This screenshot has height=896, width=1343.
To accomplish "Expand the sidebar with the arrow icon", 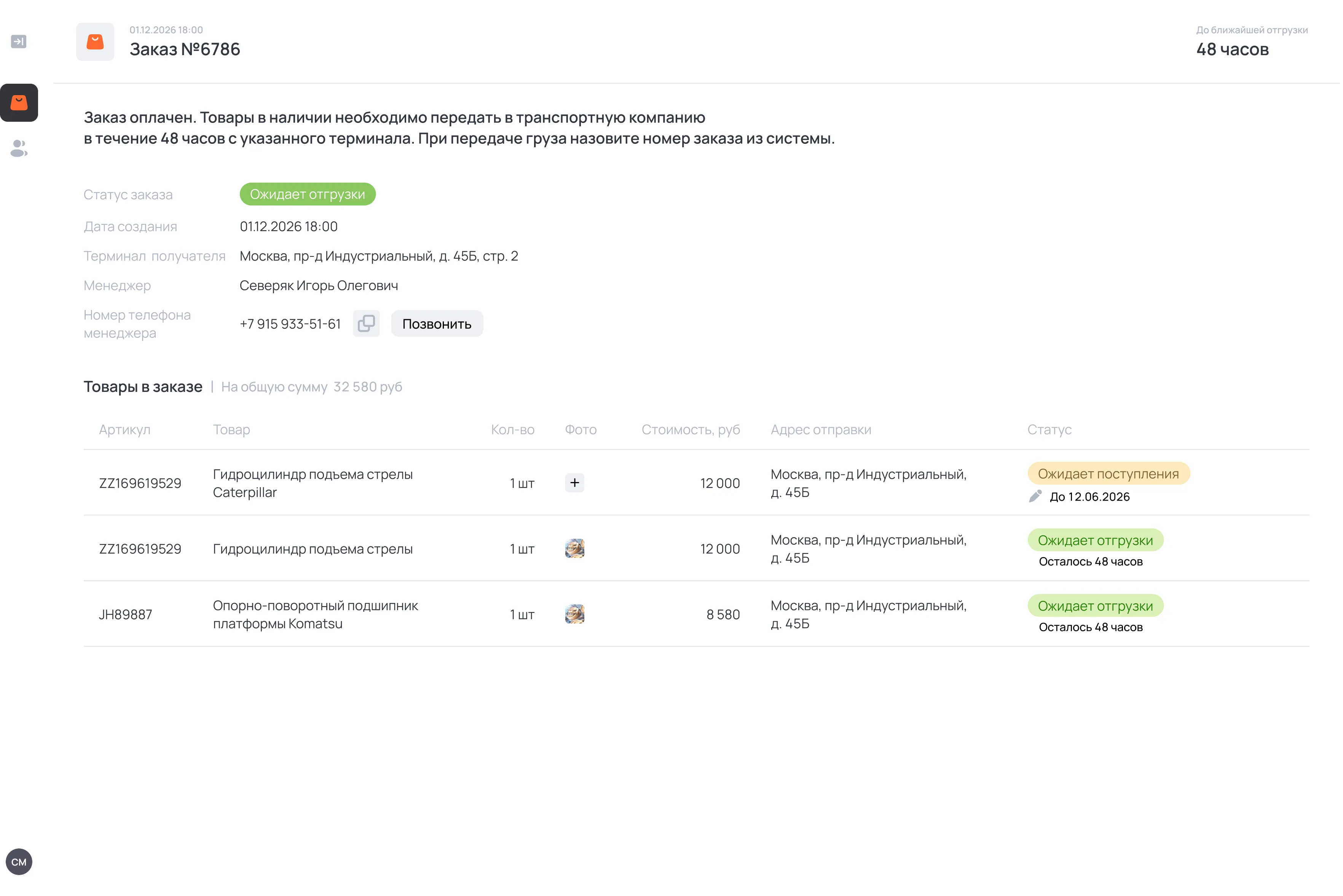I will [19, 42].
